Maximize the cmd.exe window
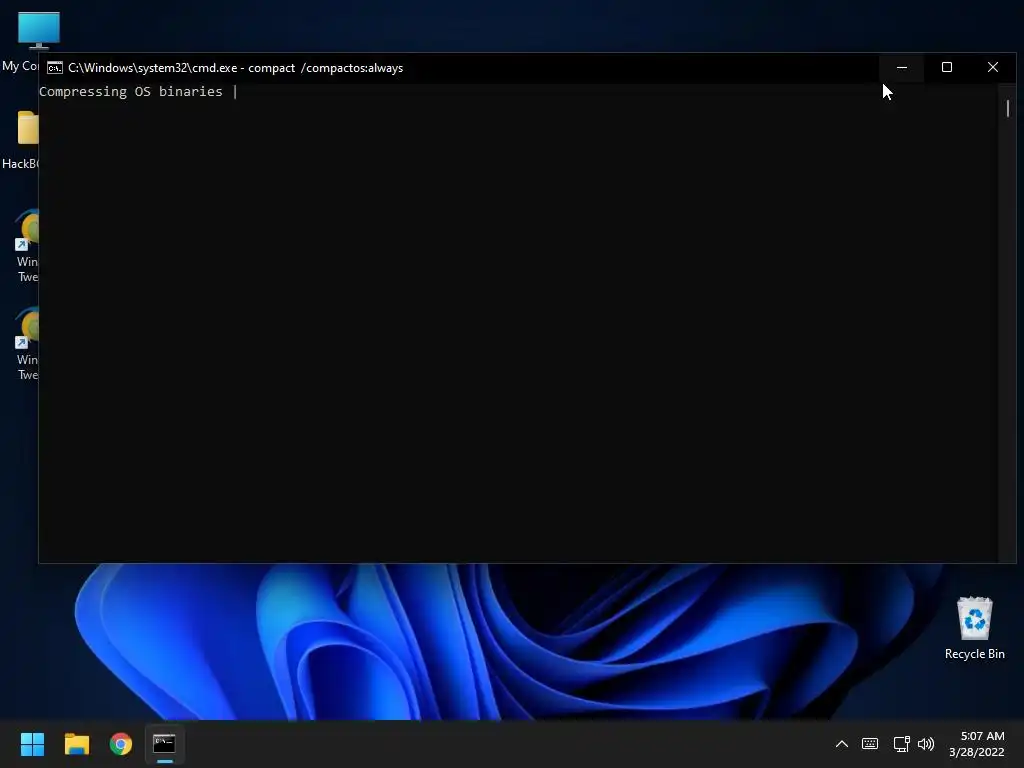 pos(947,67)
